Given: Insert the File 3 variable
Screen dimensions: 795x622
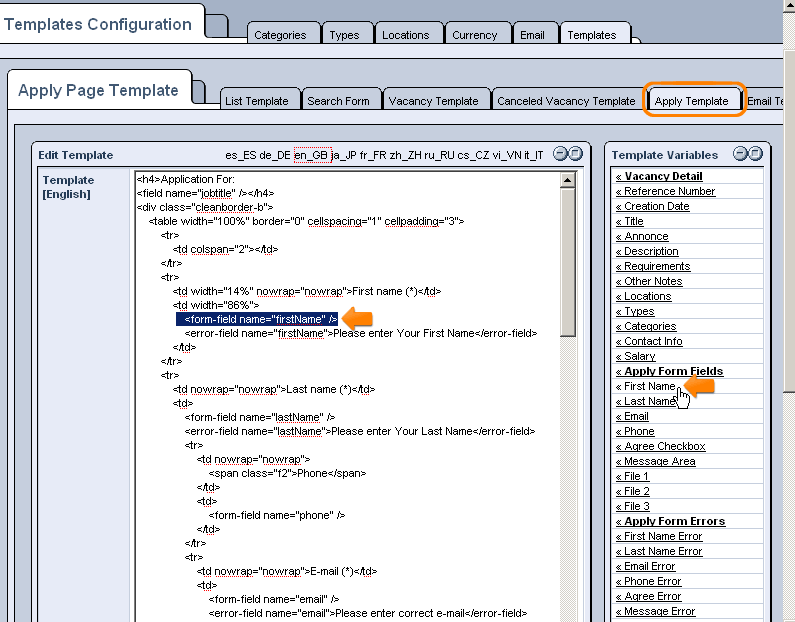Looking at the screenshot, I should click(632, 506).
